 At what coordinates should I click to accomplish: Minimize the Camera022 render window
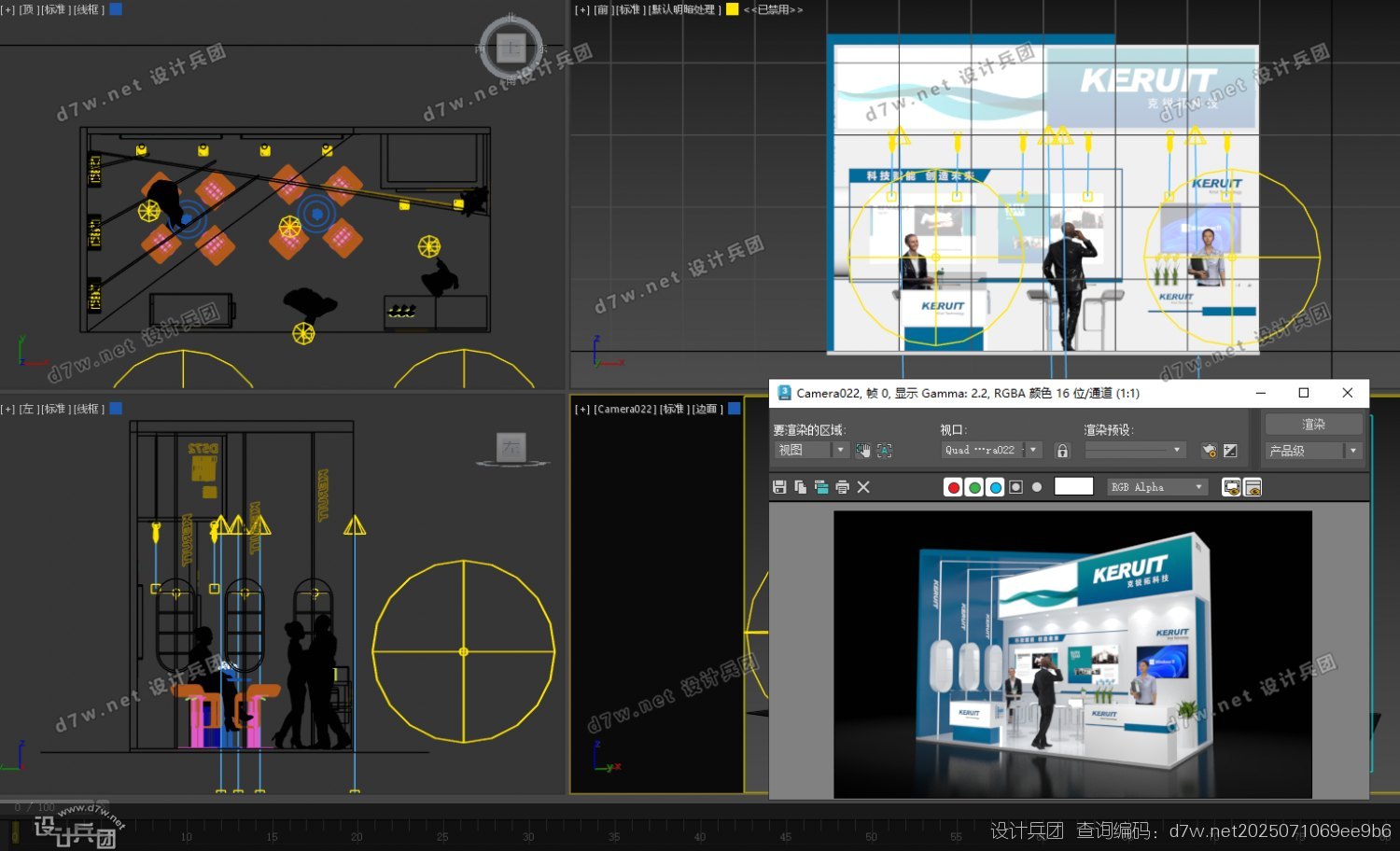pos(1261,393)
